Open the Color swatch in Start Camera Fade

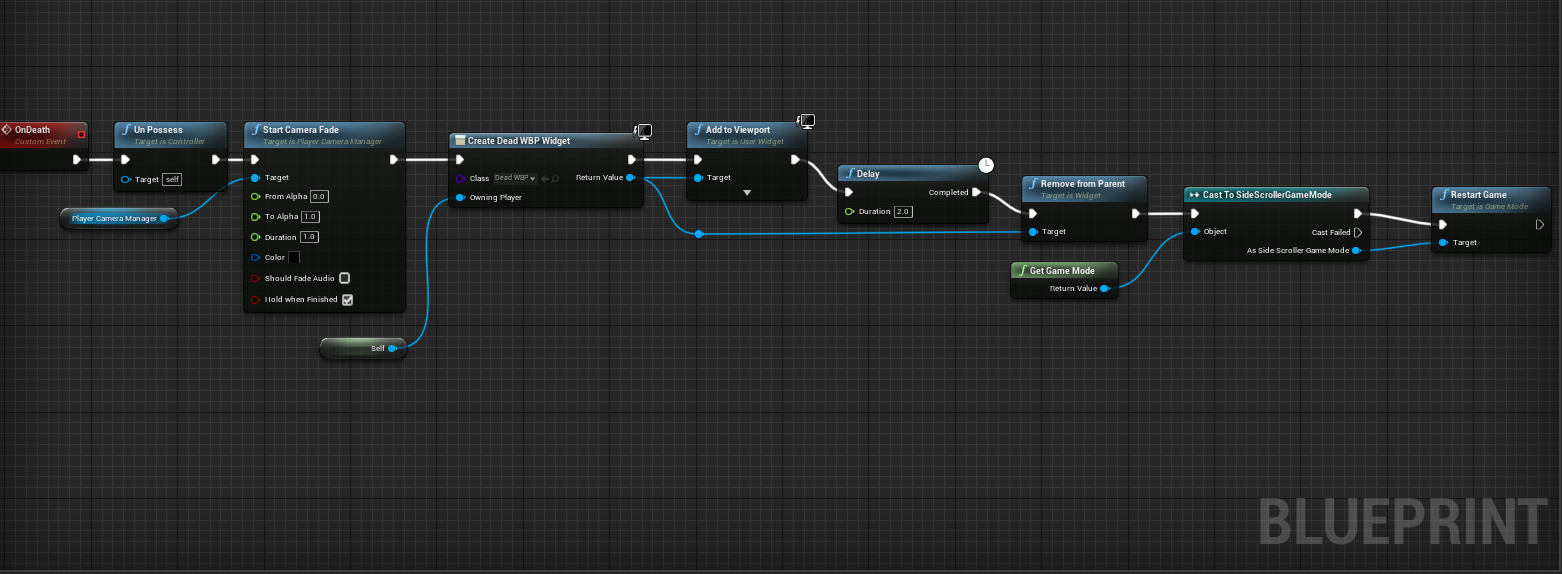[294, 258]
